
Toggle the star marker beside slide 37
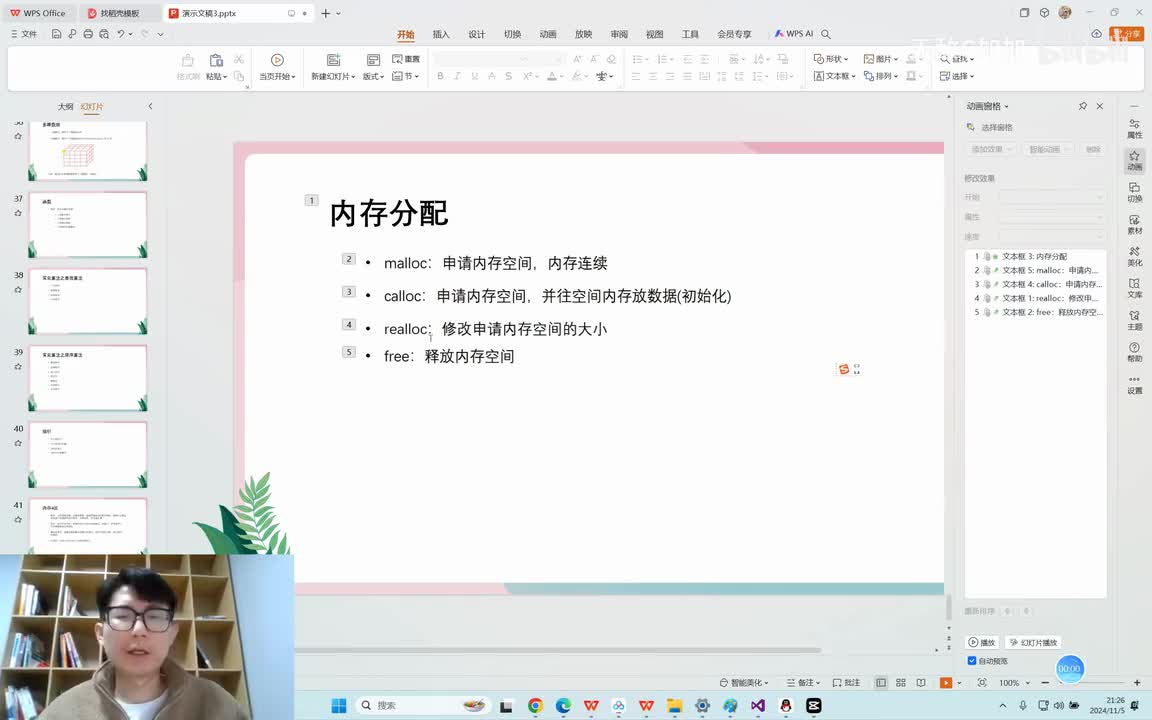(18, 213)
